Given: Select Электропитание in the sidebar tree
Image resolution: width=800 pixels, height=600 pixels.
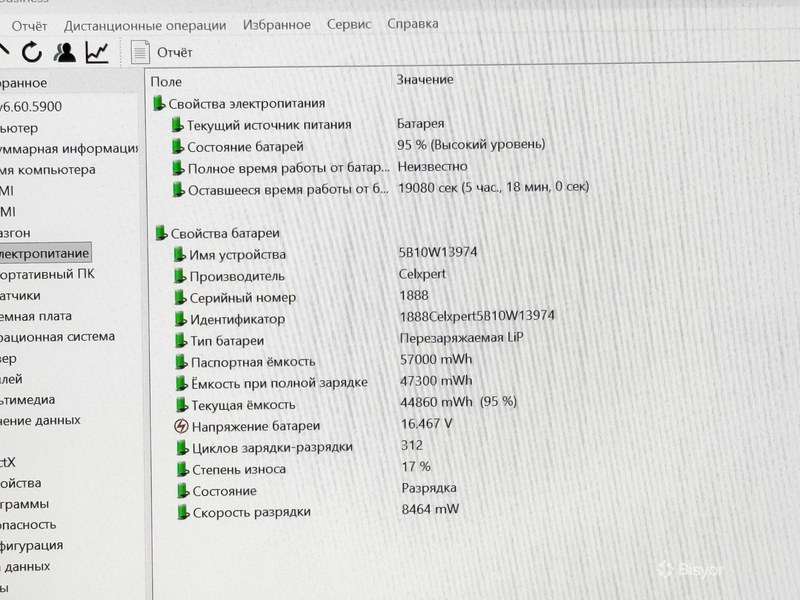Looking at the screenshot, I should (44, 253).
